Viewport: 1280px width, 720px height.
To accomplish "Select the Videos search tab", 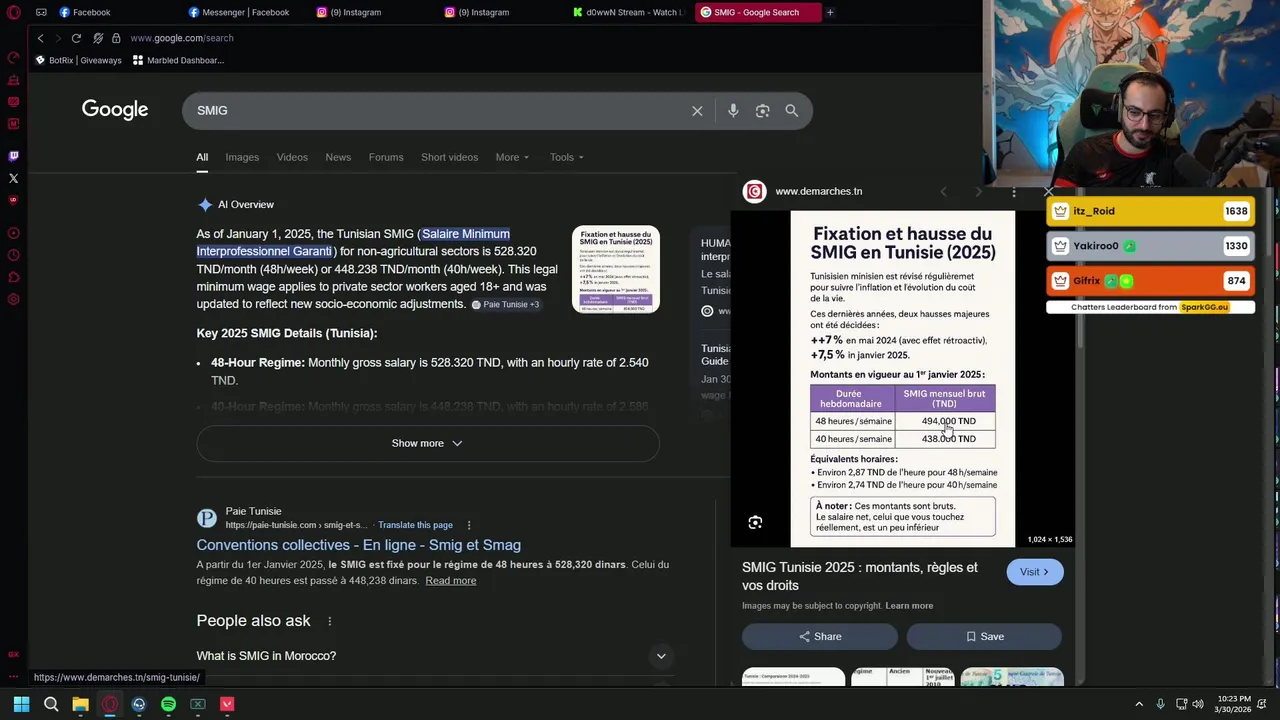I will pyautogui.click(x=292, y=157).
